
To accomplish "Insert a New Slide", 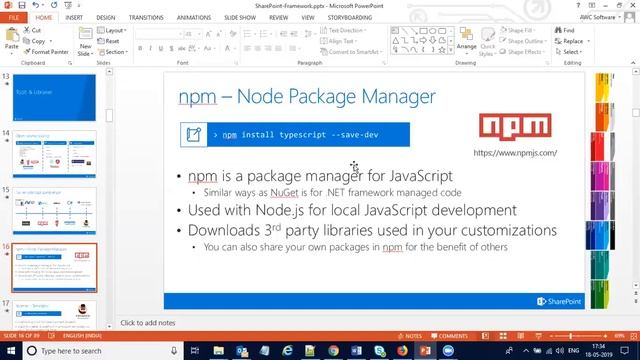I will (x=85, y=42).
